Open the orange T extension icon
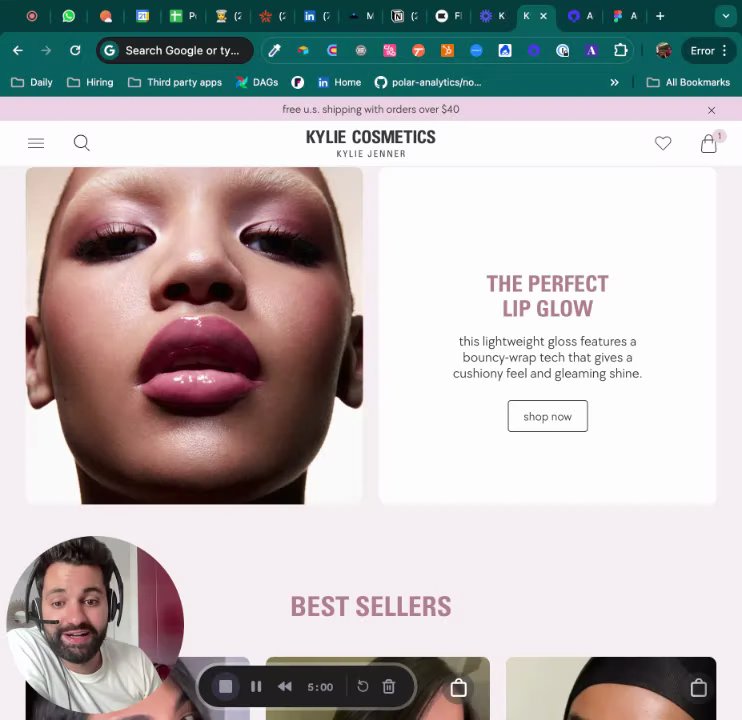The image size is (742, 720). pyautogui.click(x=418, y=50)
